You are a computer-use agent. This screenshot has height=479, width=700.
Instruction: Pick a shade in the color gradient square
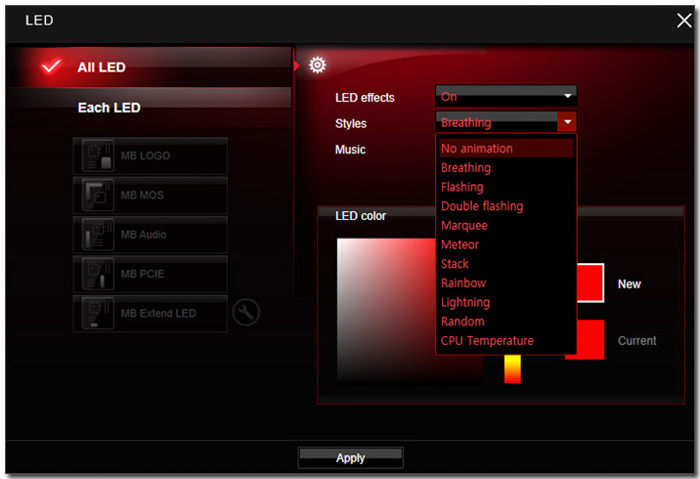(386, 310)
